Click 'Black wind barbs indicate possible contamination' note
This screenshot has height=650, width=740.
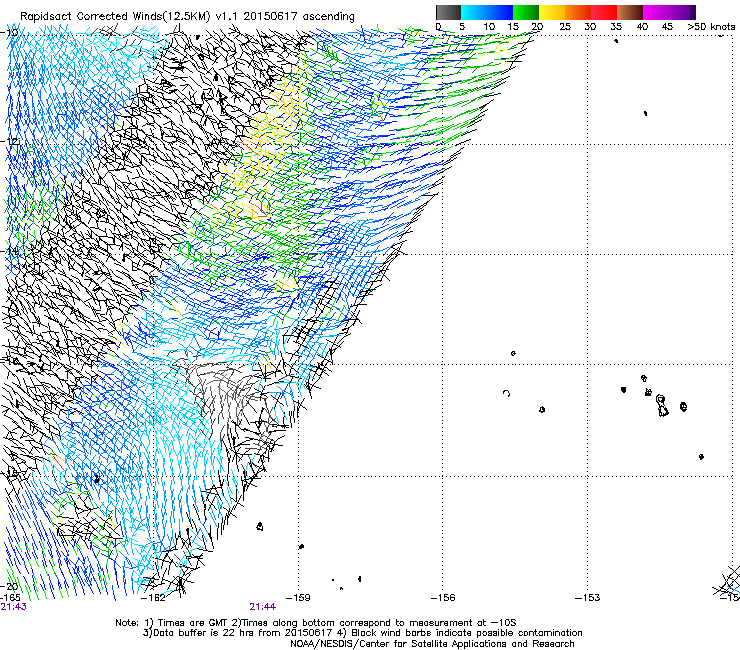(x=467, y=633)
